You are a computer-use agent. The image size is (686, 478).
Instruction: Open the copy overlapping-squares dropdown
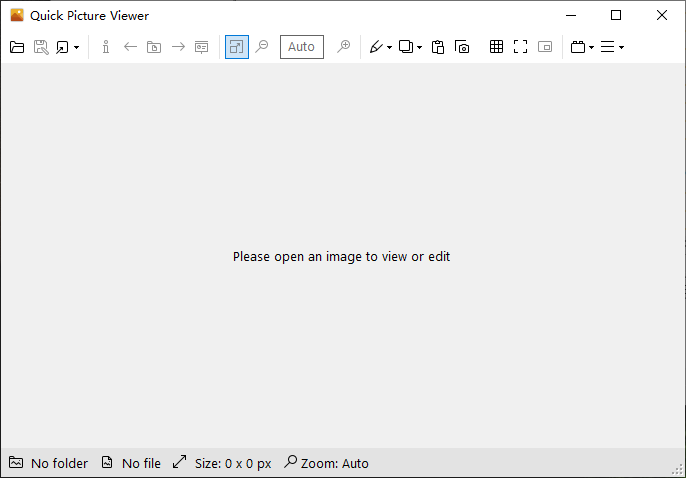[x=410, y=47]
